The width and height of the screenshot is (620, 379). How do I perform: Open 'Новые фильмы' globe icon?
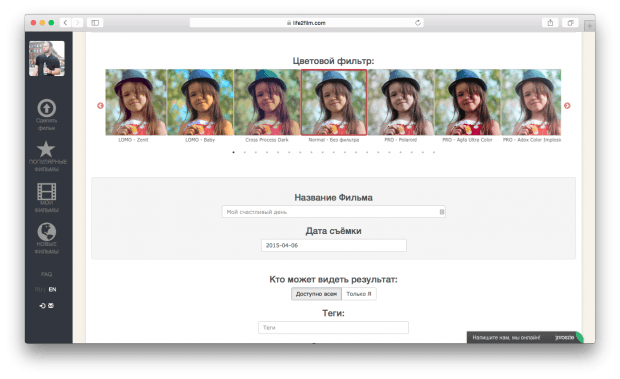(47, 232)
